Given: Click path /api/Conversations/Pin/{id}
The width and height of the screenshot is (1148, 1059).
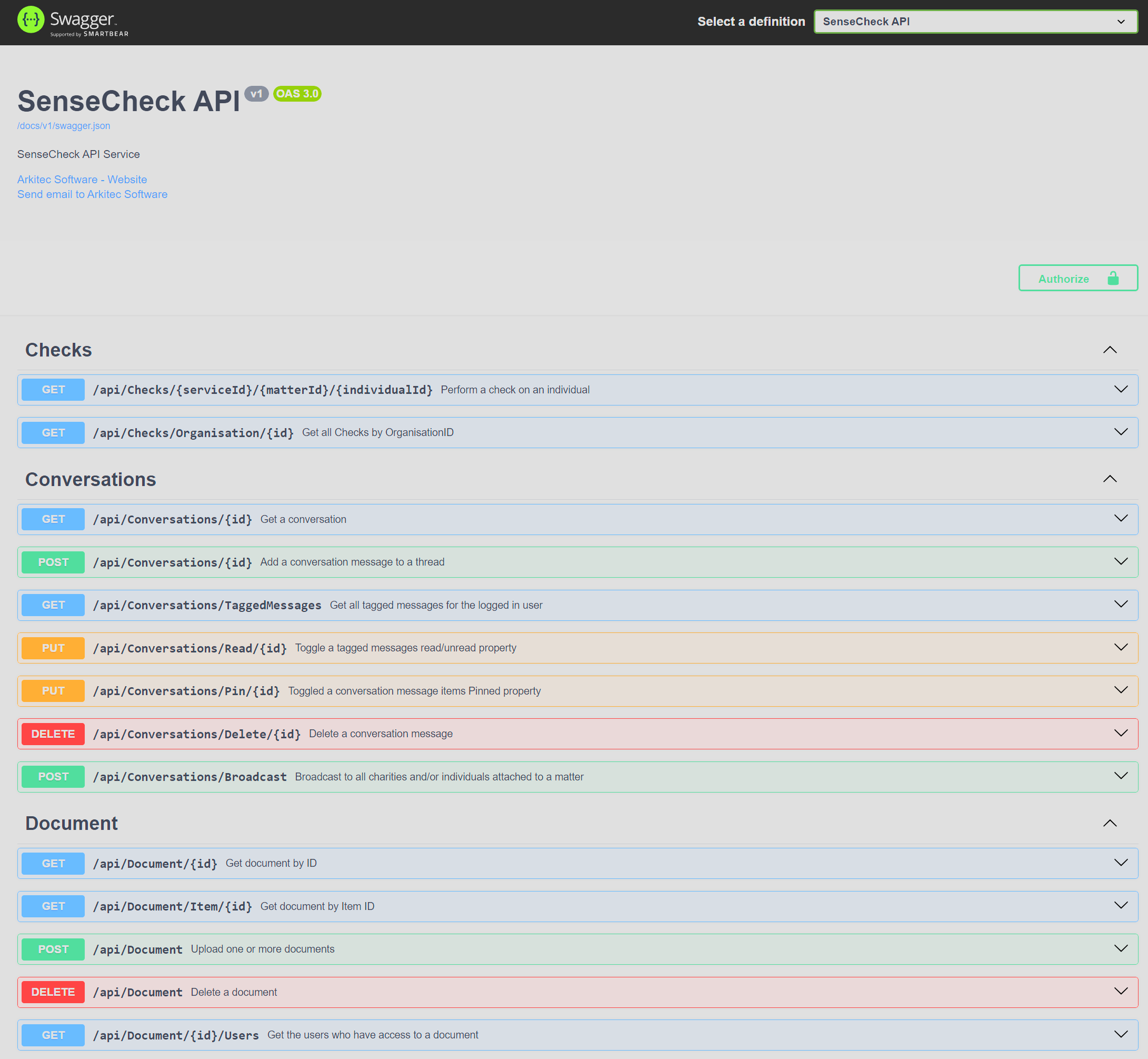Looking at the screenshot, I should pyautogui.click(x=187, y=691).
